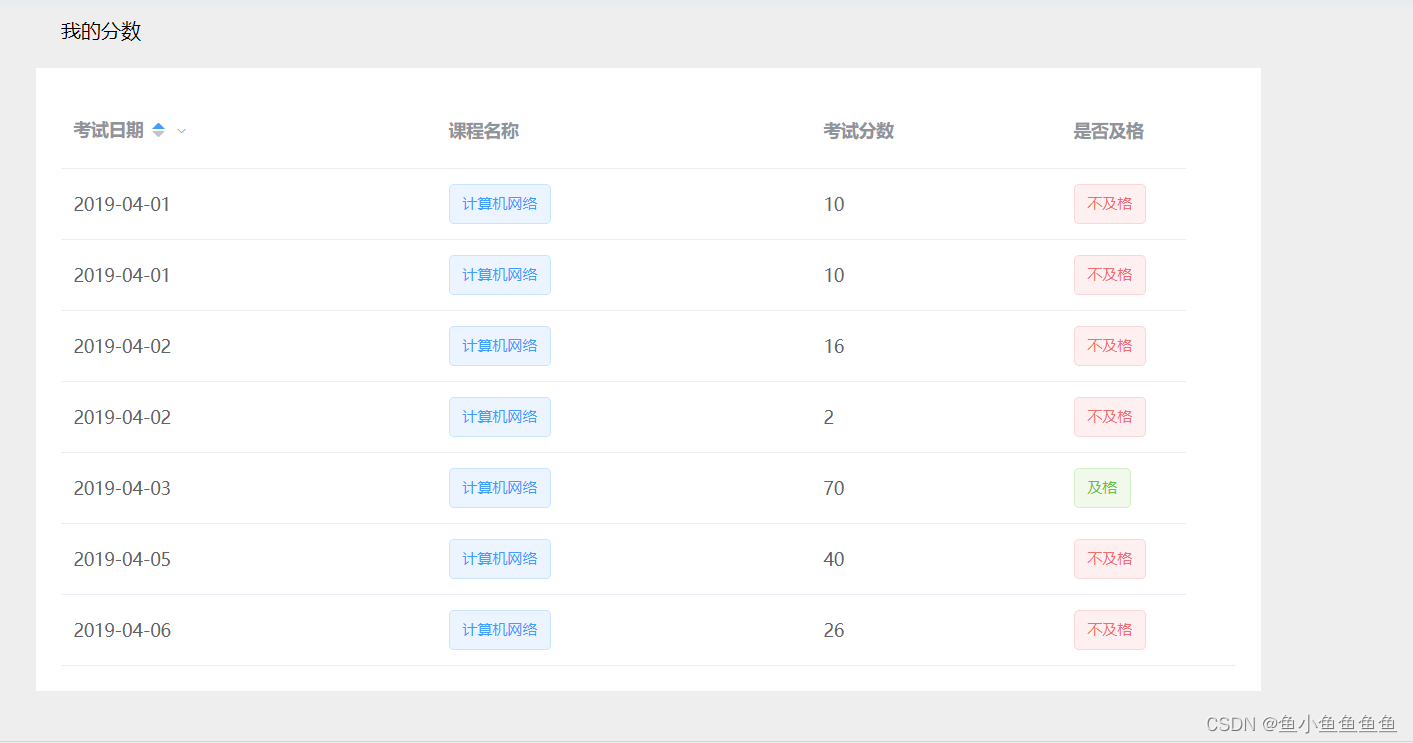Screen dimensions: 1413x743
Task: Click the descending sort caret beside 考试日期
Action: coord(158,135)
